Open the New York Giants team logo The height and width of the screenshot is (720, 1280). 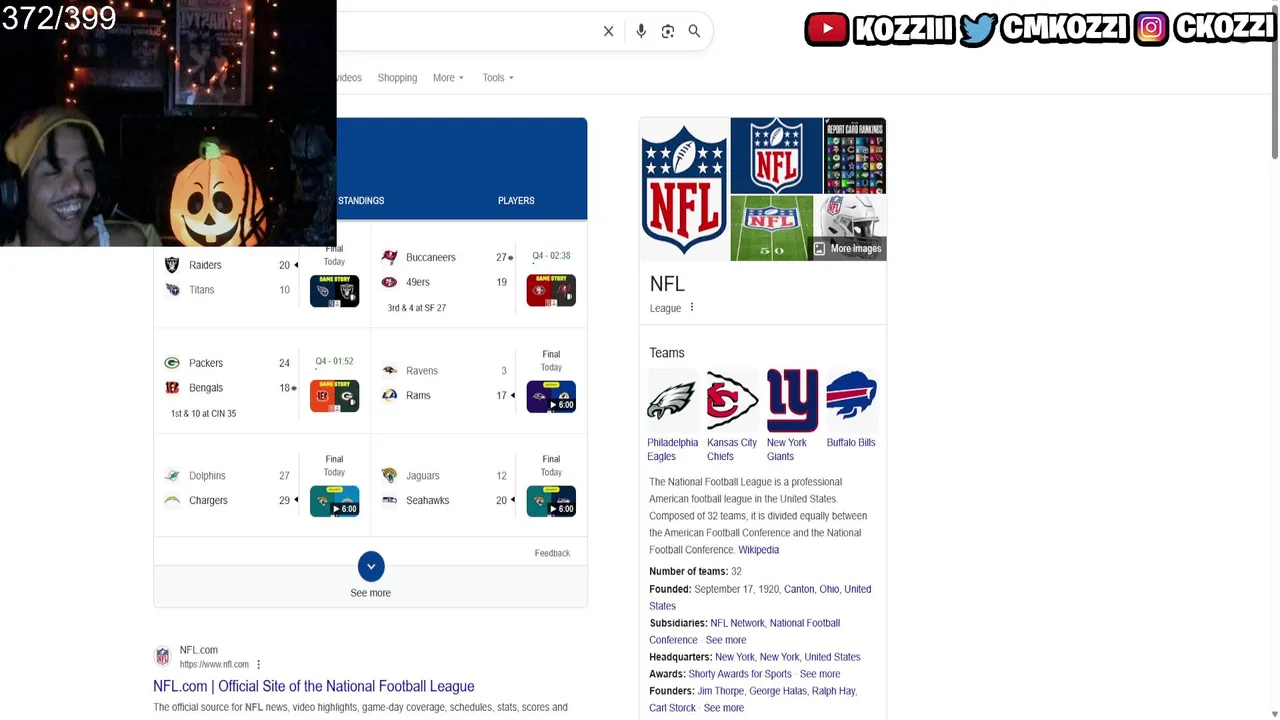point(792,401)
